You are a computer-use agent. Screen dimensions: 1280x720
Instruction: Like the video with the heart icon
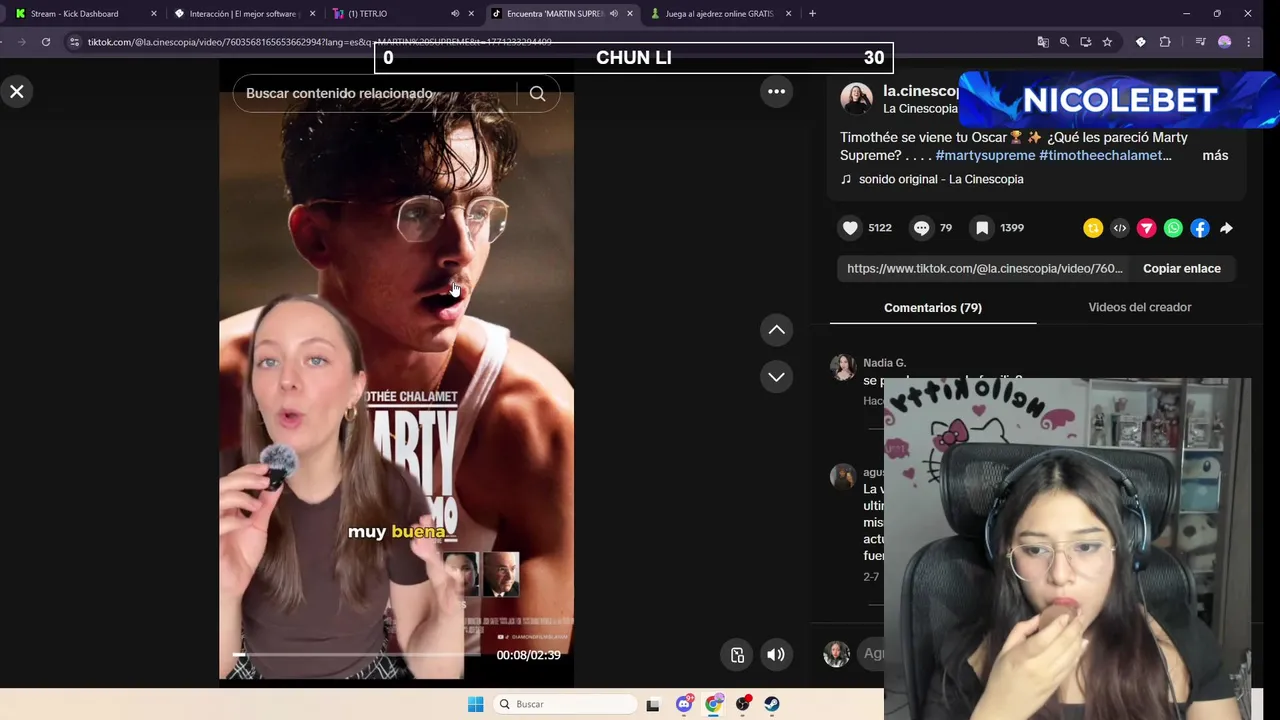pyautogui.click(x=850, y=228)
